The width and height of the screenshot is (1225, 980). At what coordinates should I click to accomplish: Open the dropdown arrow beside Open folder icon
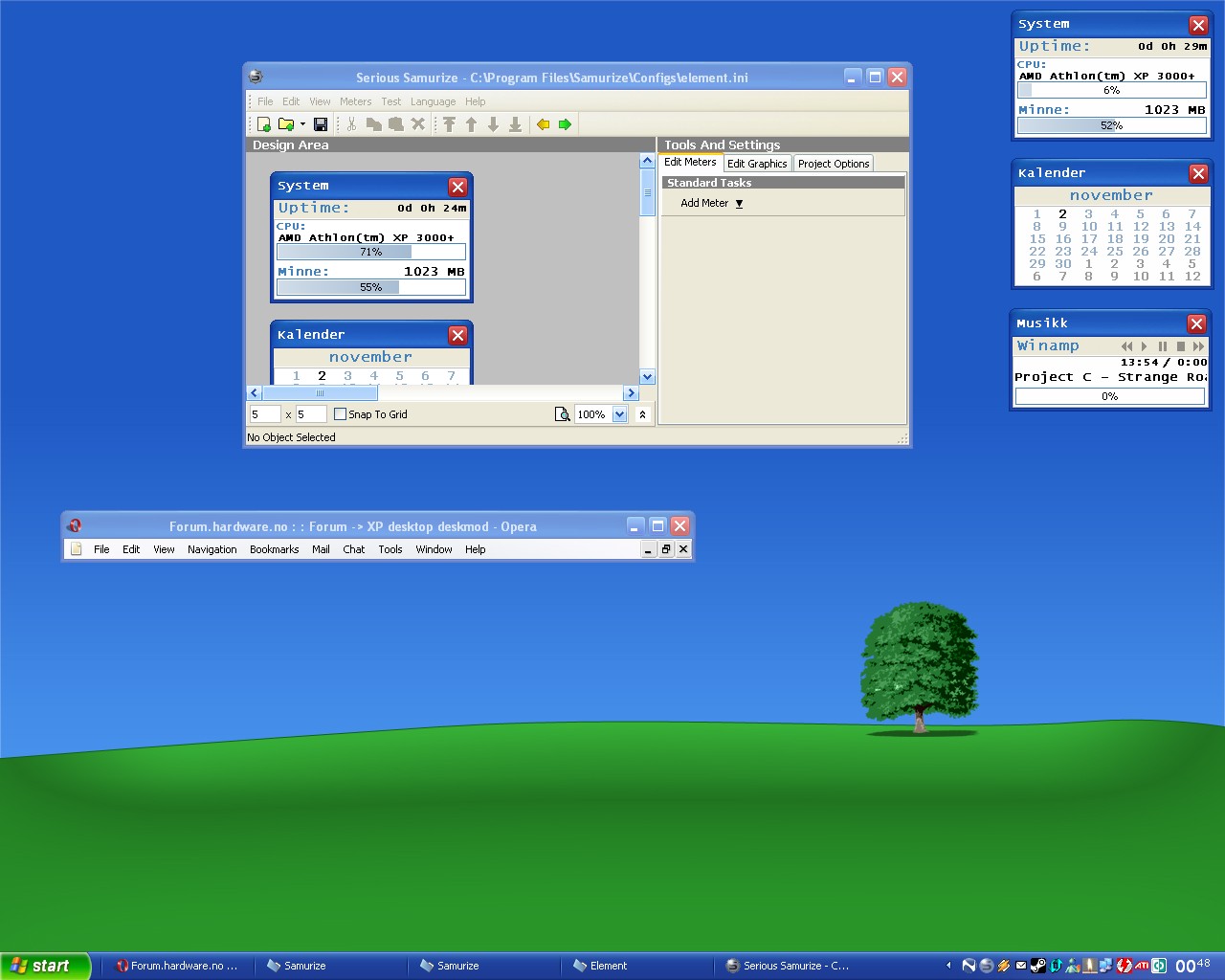pyautogui.click(x=302, y=124)
